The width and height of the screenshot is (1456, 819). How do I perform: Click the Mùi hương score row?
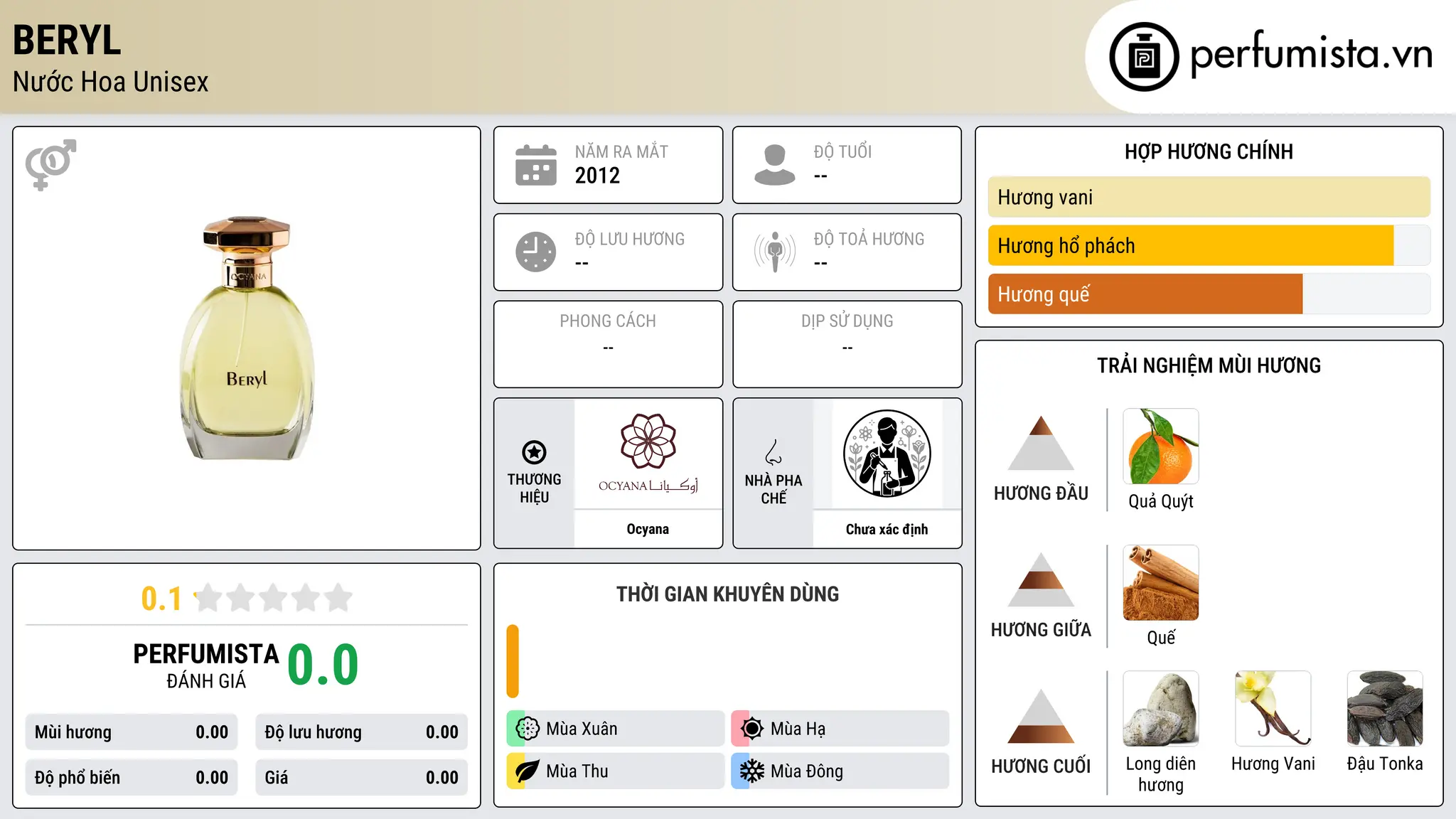pyautogui.click(x=132, y=732)
